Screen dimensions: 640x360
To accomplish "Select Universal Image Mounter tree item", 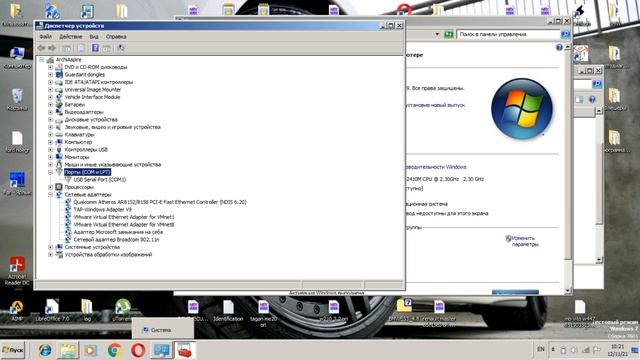I will click(93, 89).
